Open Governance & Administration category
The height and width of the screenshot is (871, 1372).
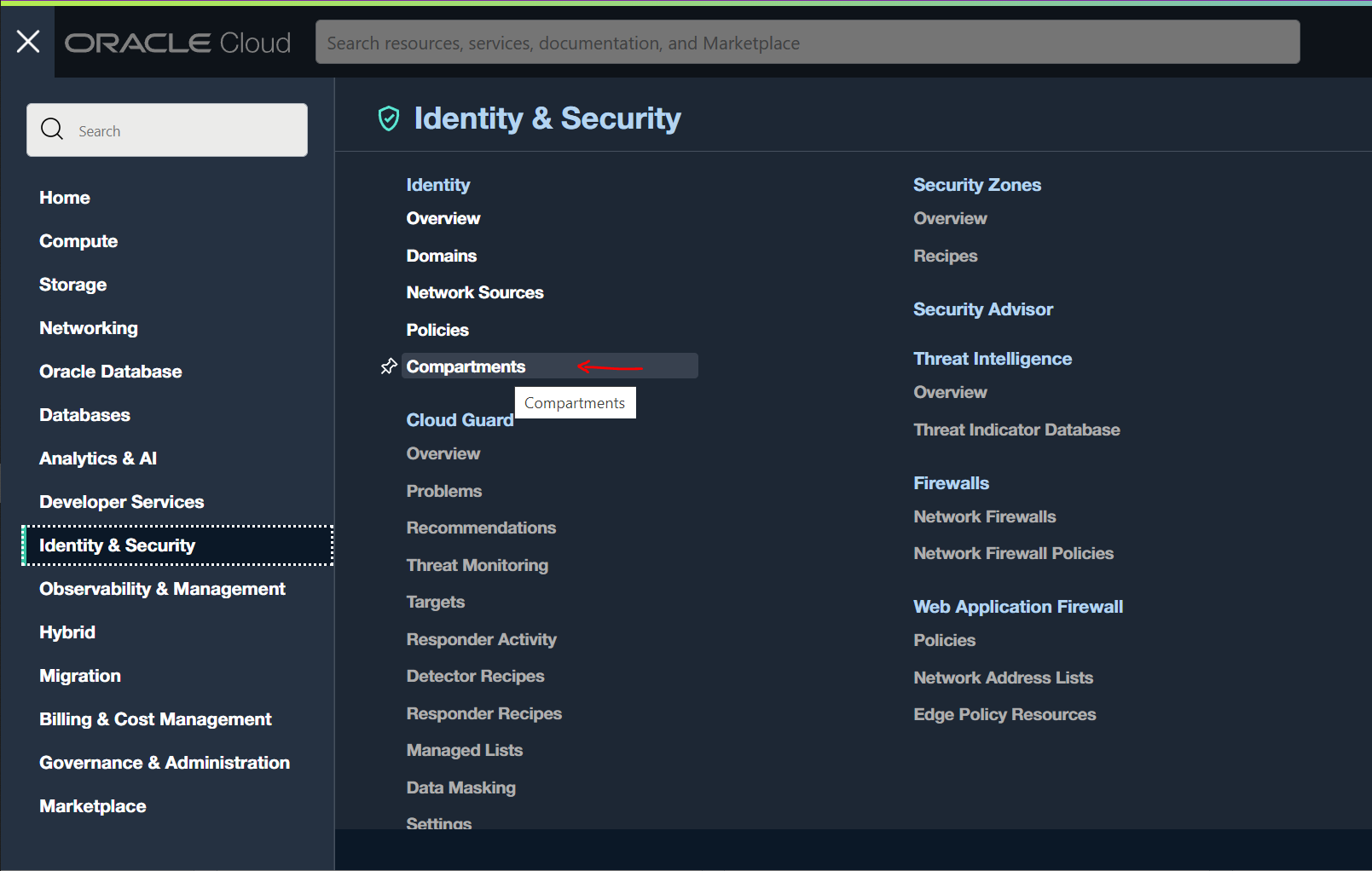165,763
